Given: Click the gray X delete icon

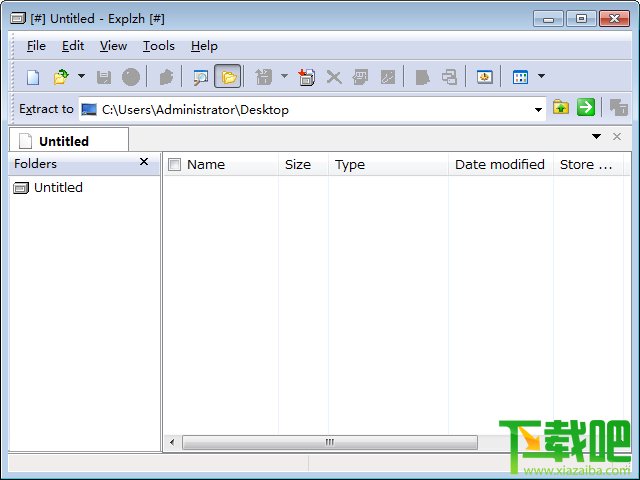Looking at the screenshot, I should [334, 77].
